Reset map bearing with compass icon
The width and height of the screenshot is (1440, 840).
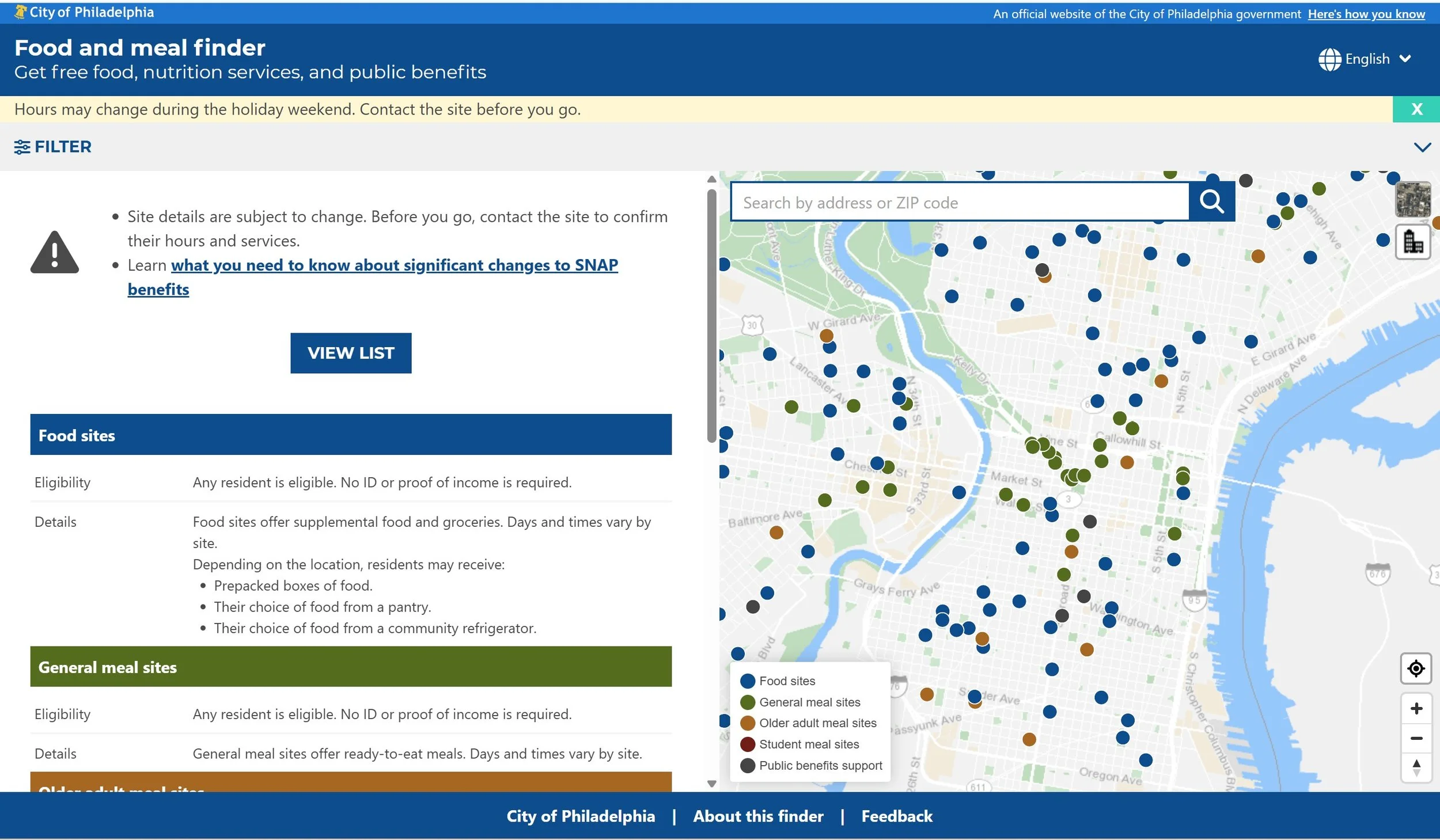point(1416,767)
